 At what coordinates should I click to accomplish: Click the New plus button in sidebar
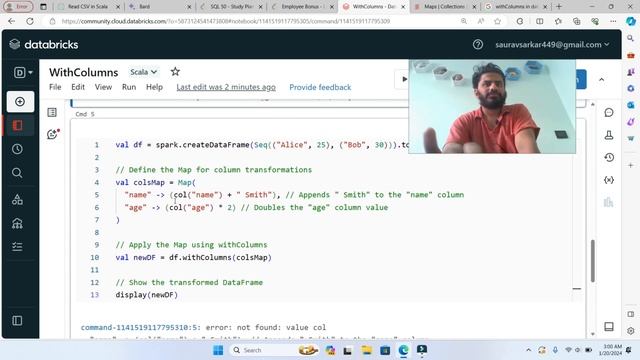[20, 102]
